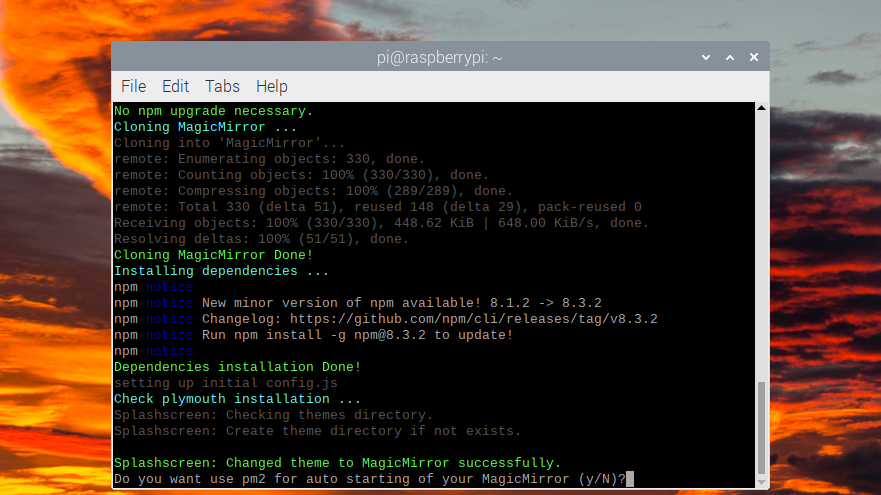This screenshot has height=495, width=881.
Task: Click the pi@raspberrypi title bar text
Action: tap(439, 57)
